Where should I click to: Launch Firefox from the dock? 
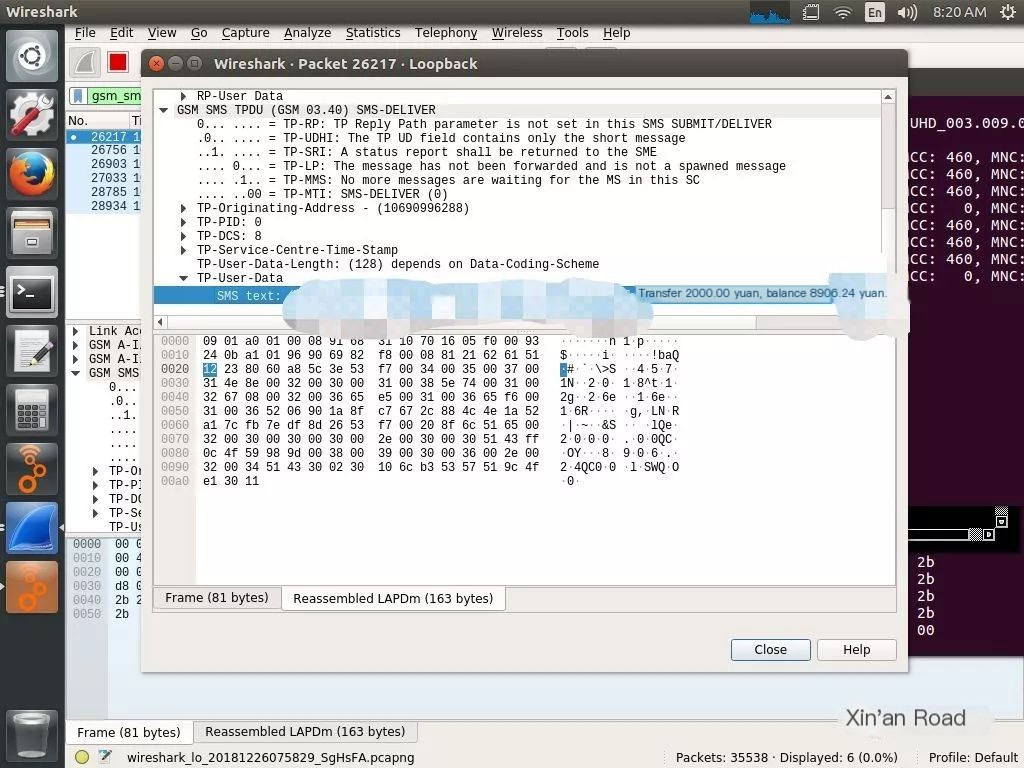[x=31, y=174]
